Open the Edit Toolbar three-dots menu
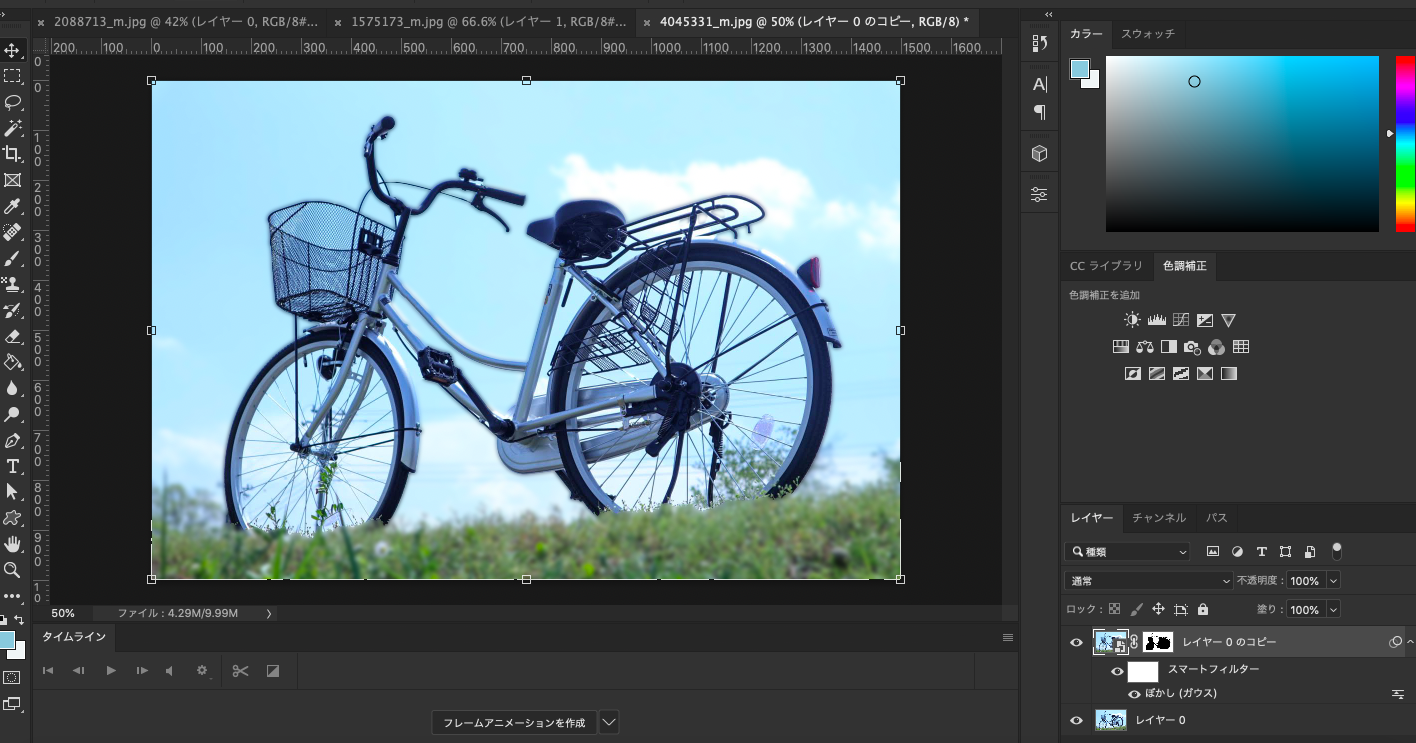The width and height of the screenshot is (1416, 743). tap(12, 596)
